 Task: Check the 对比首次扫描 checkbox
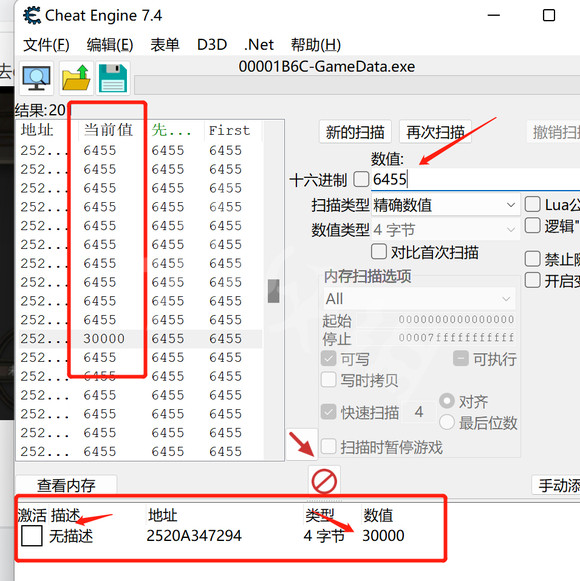[379, 252]
